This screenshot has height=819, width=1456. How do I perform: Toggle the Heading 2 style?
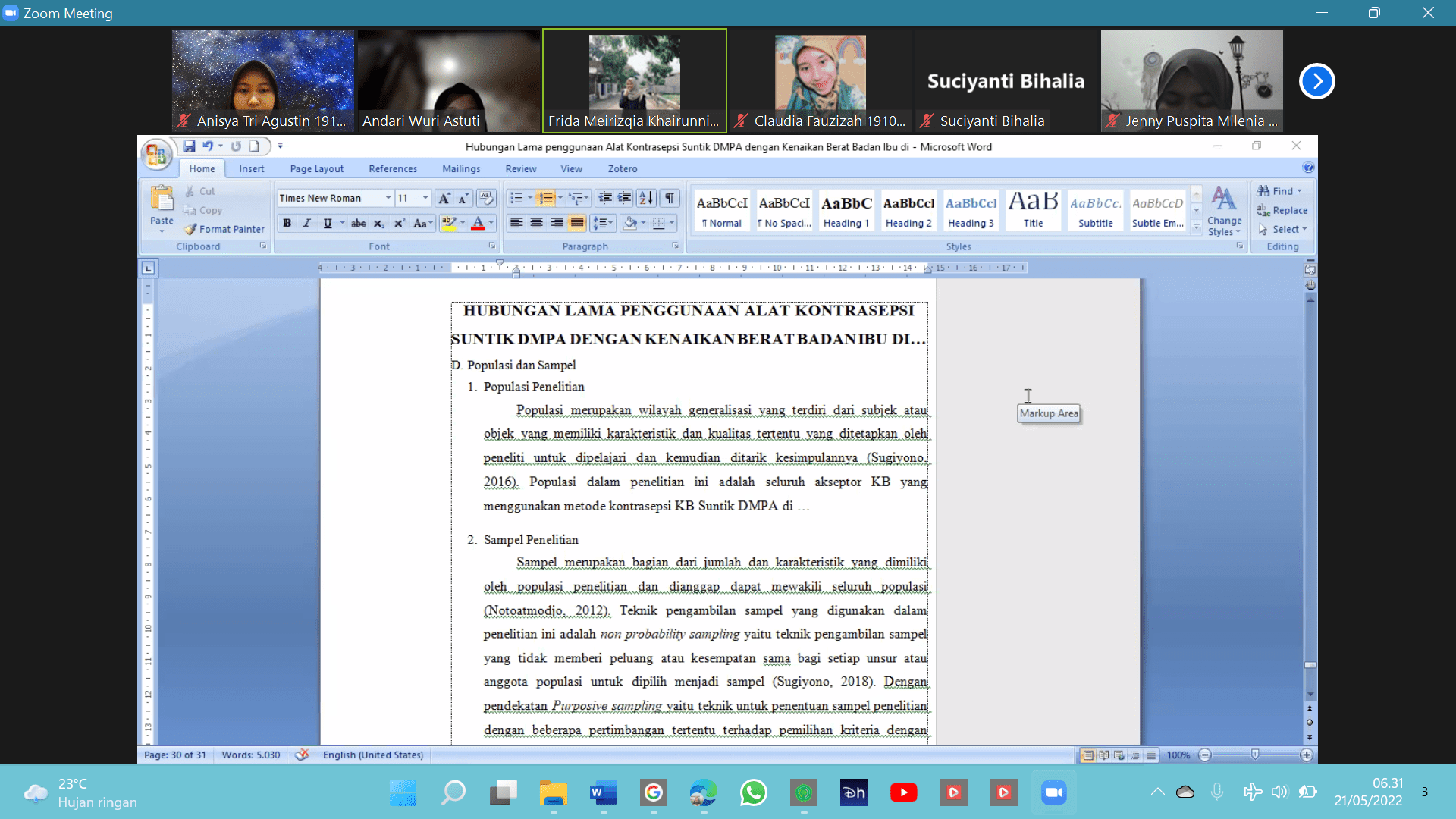906,210
